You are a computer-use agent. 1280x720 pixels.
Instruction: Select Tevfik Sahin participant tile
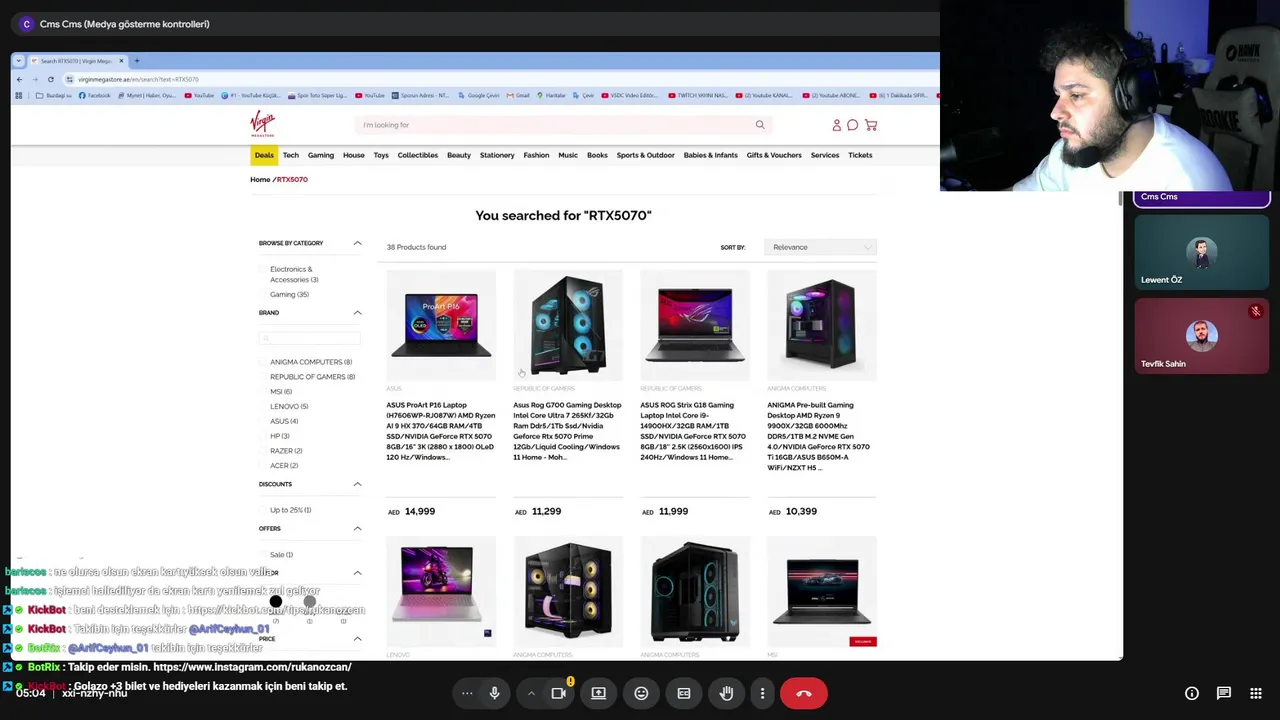[1201, 335]
